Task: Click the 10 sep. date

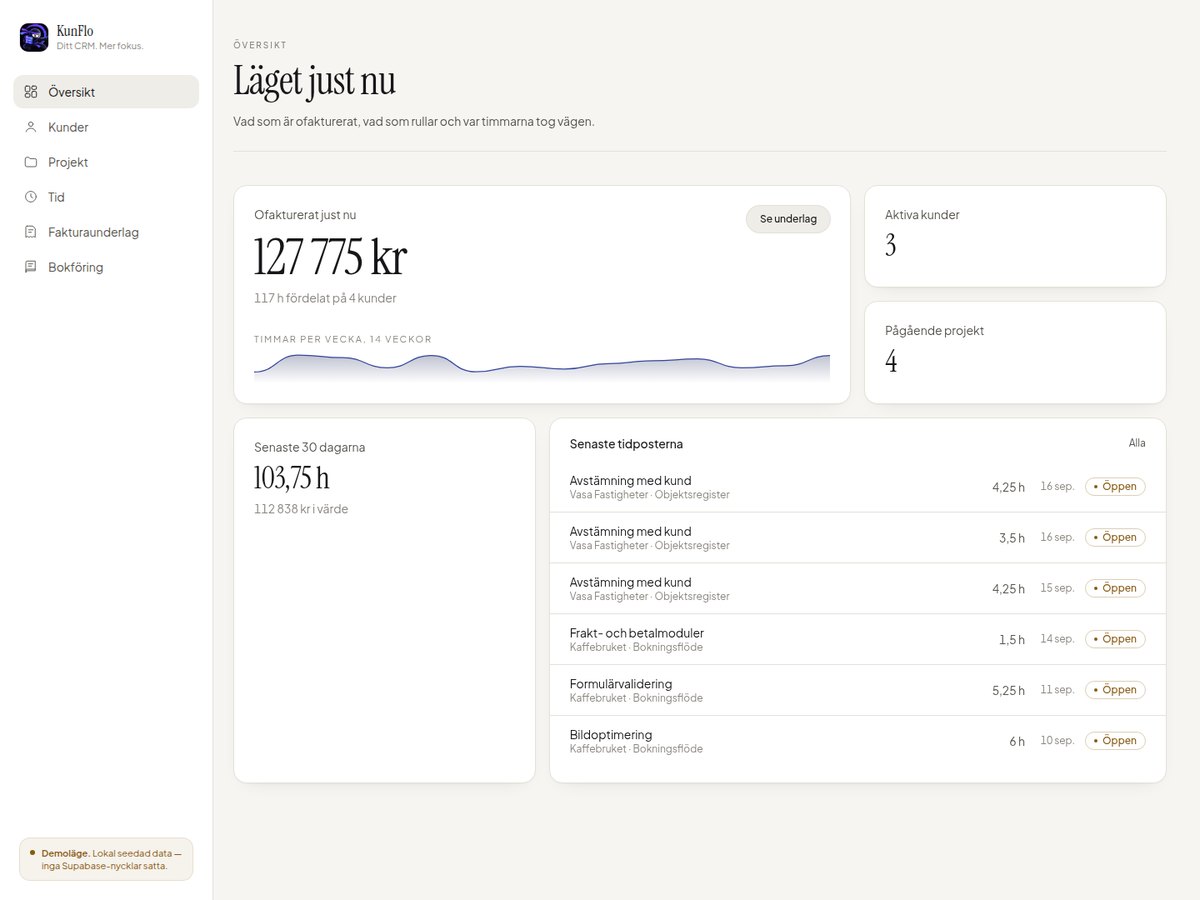Action: pos(1057,741)
